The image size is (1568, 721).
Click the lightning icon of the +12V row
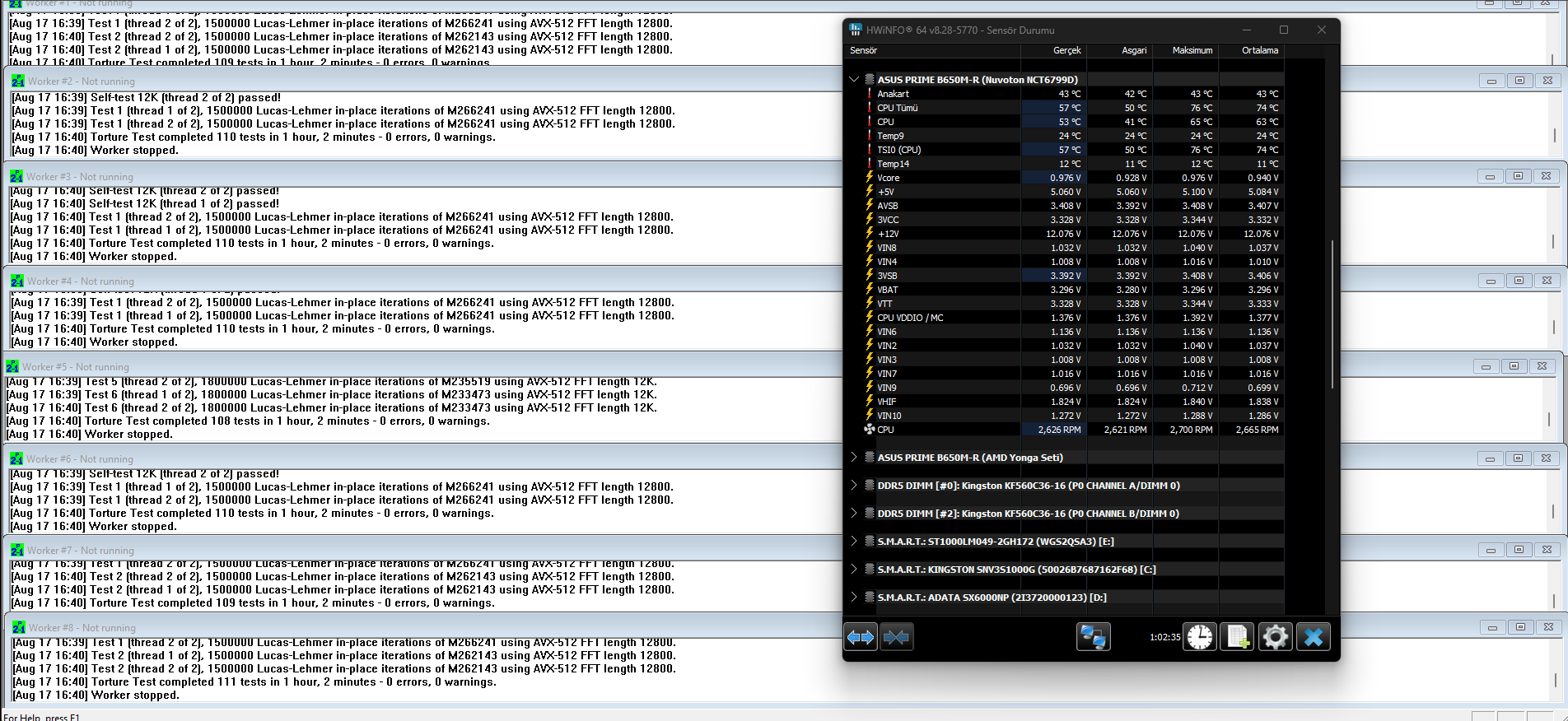(x=869, y=233)
